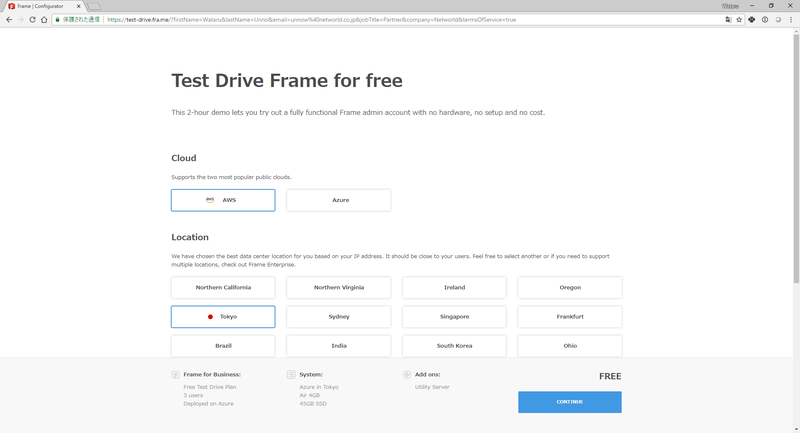Choose the Sydney location

pyautogui.click(x=339, y=317)
